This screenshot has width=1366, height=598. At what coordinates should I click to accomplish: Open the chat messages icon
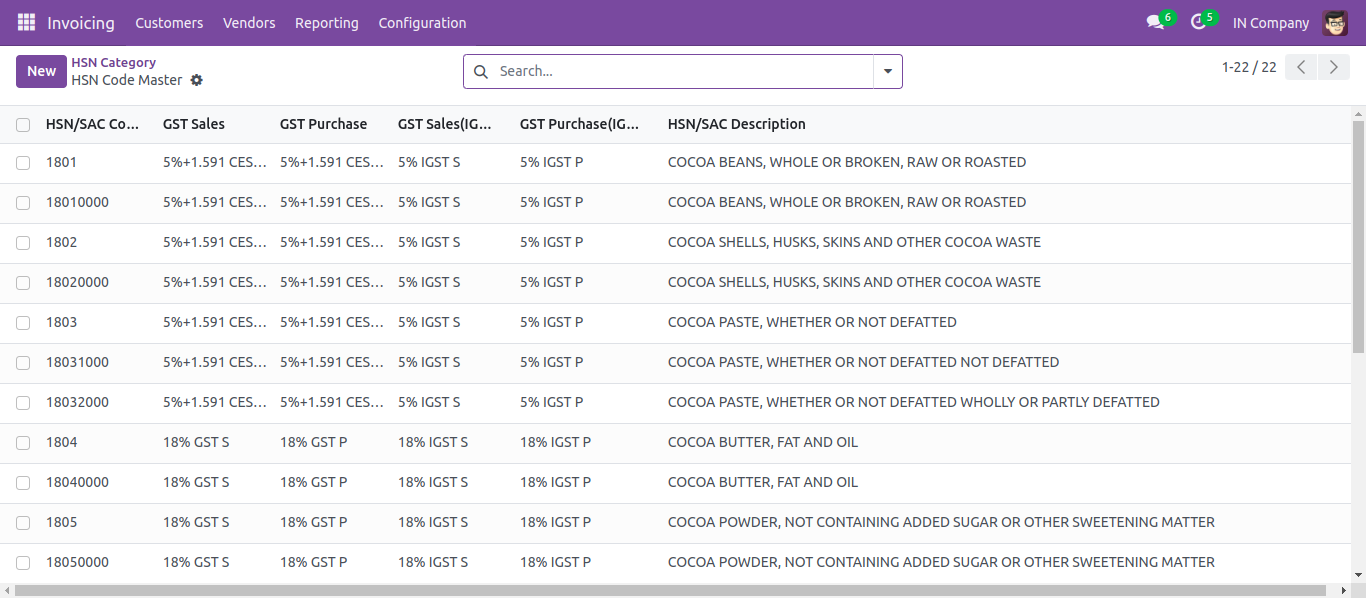click(1156, 22)
